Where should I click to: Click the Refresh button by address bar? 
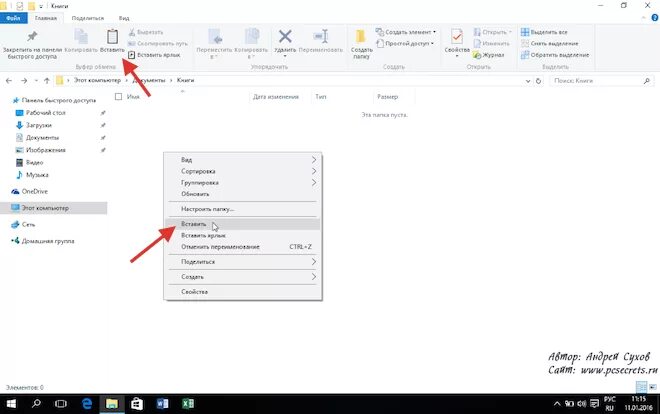(538, 81)
